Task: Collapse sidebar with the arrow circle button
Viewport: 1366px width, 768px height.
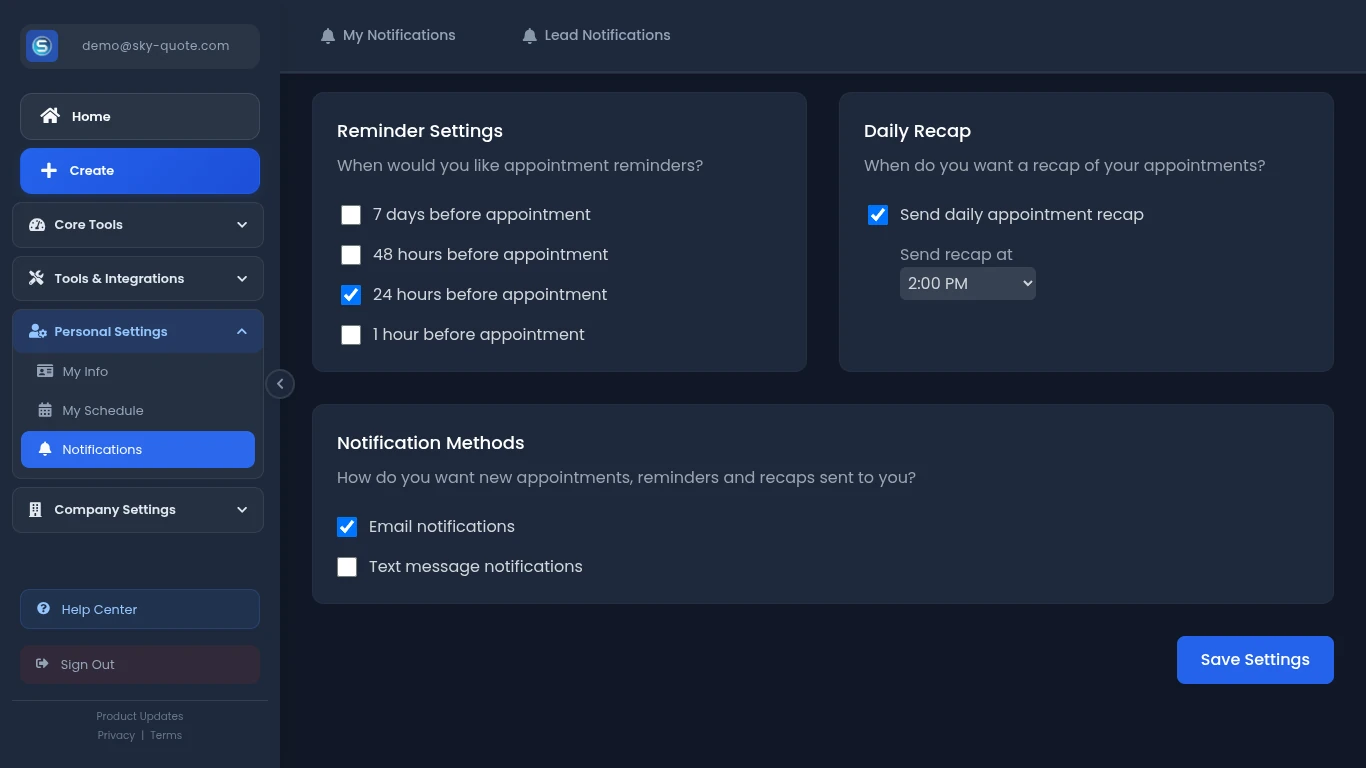Action: click(x=280, y=384)
